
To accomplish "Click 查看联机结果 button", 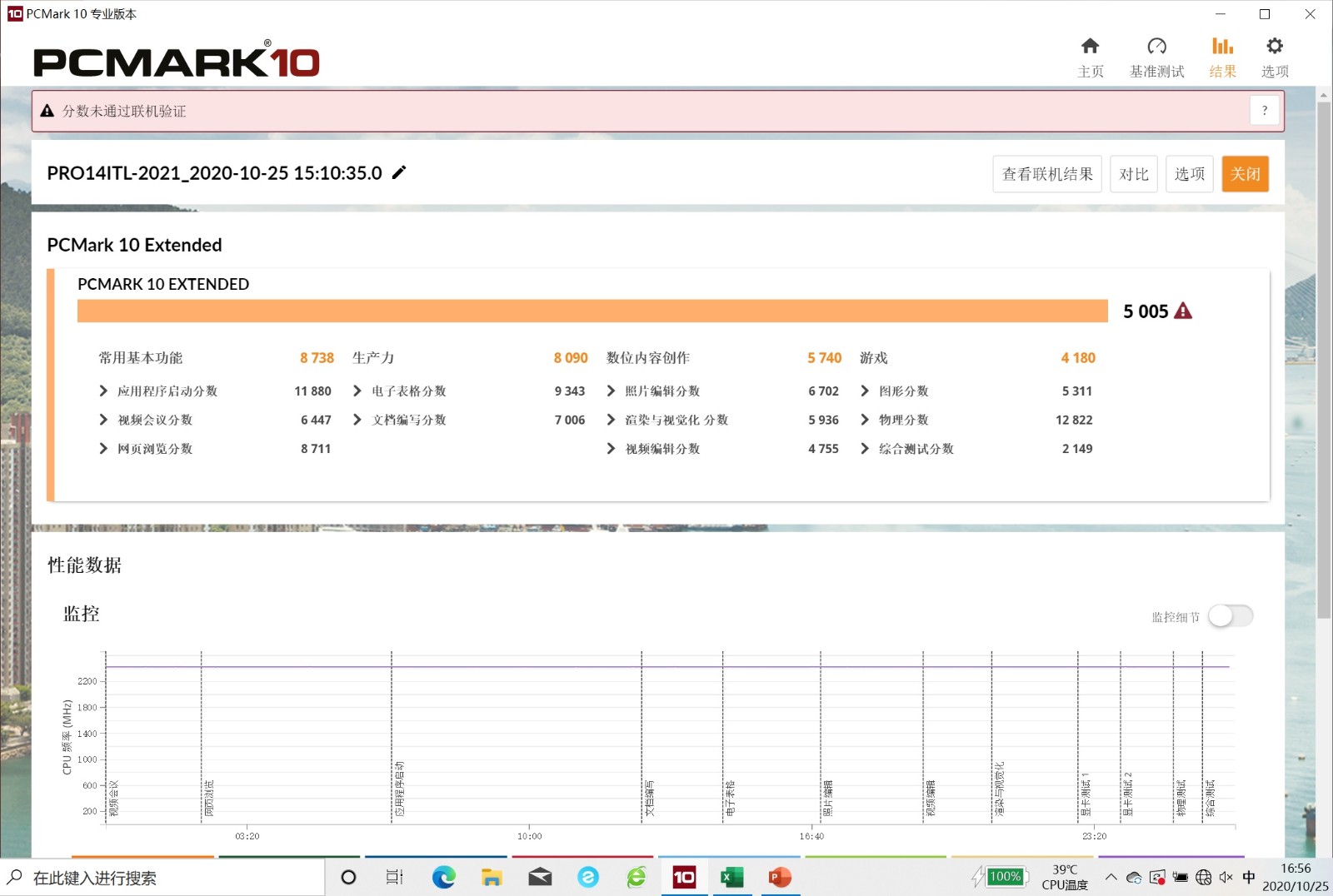I will (x=1047, y=174).
